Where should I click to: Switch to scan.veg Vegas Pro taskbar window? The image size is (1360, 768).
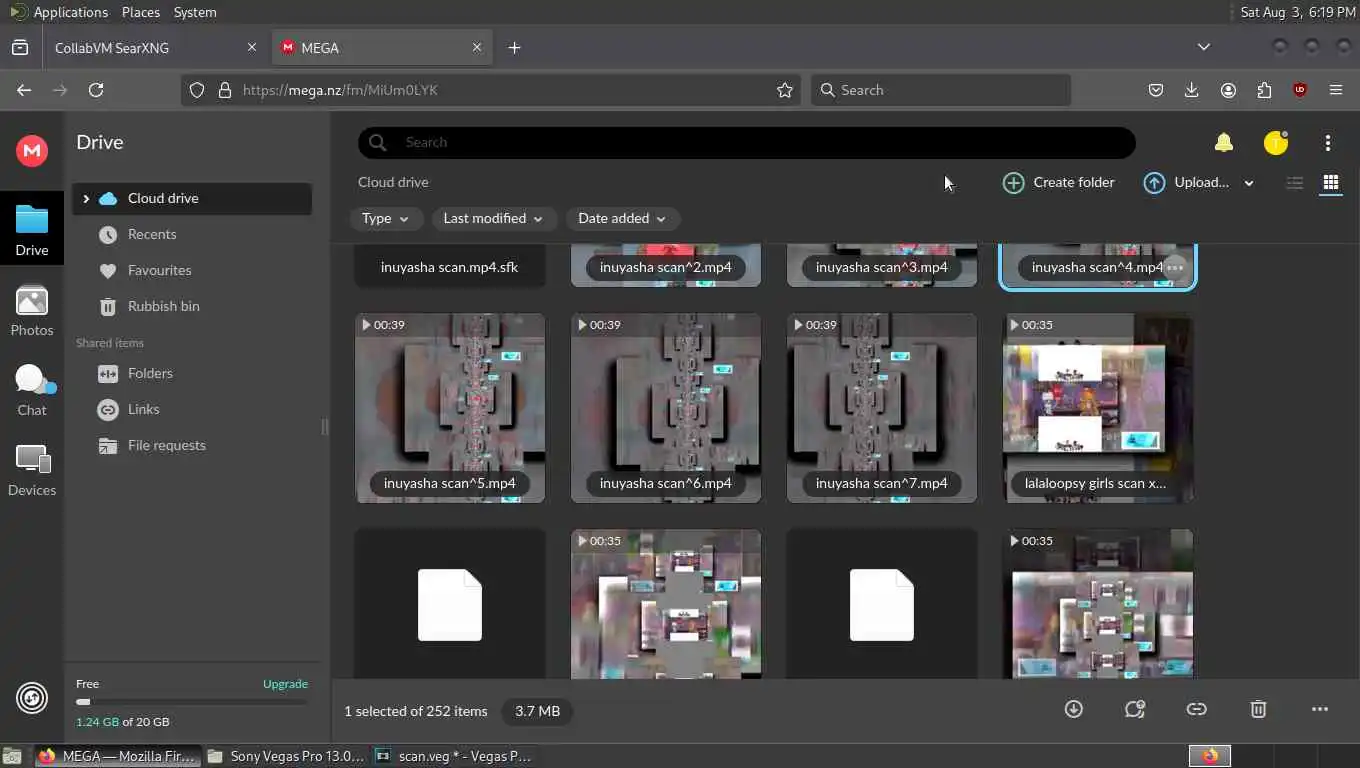[x=453, y=756]
